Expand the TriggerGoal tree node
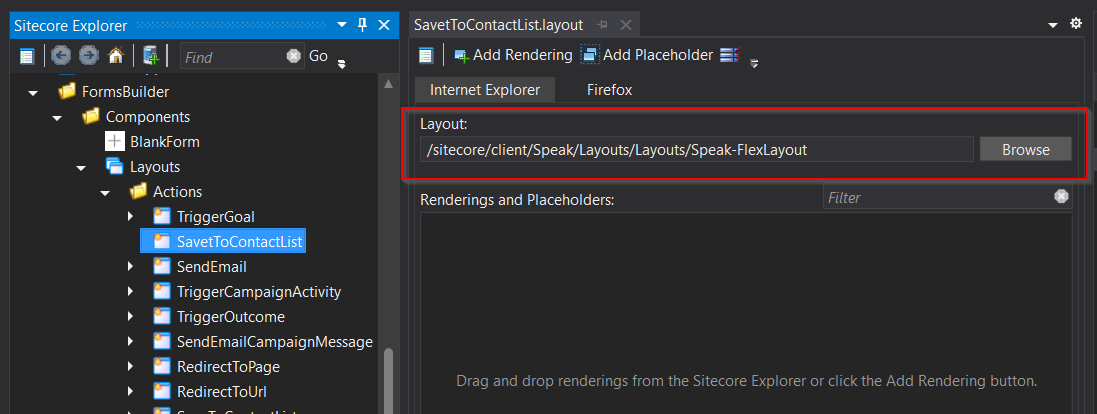1097x414 pixels. pos(130,217)
